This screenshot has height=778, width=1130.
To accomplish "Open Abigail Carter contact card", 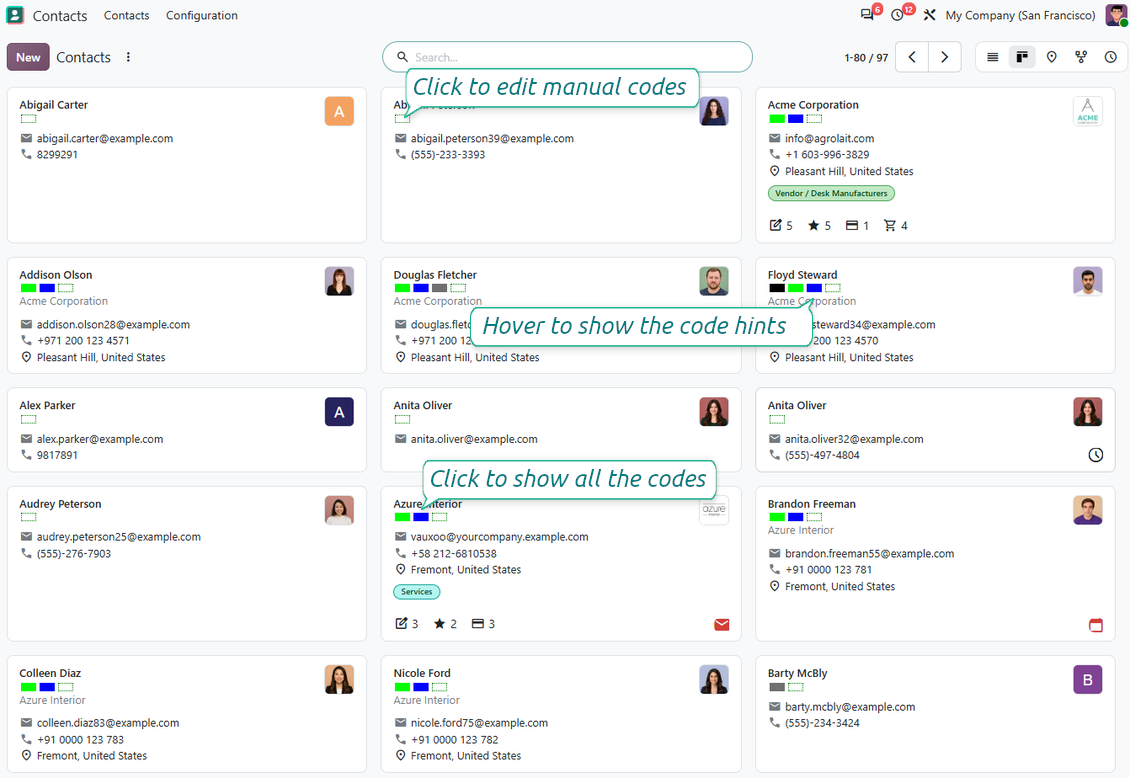I will click(x=187, y=165).
